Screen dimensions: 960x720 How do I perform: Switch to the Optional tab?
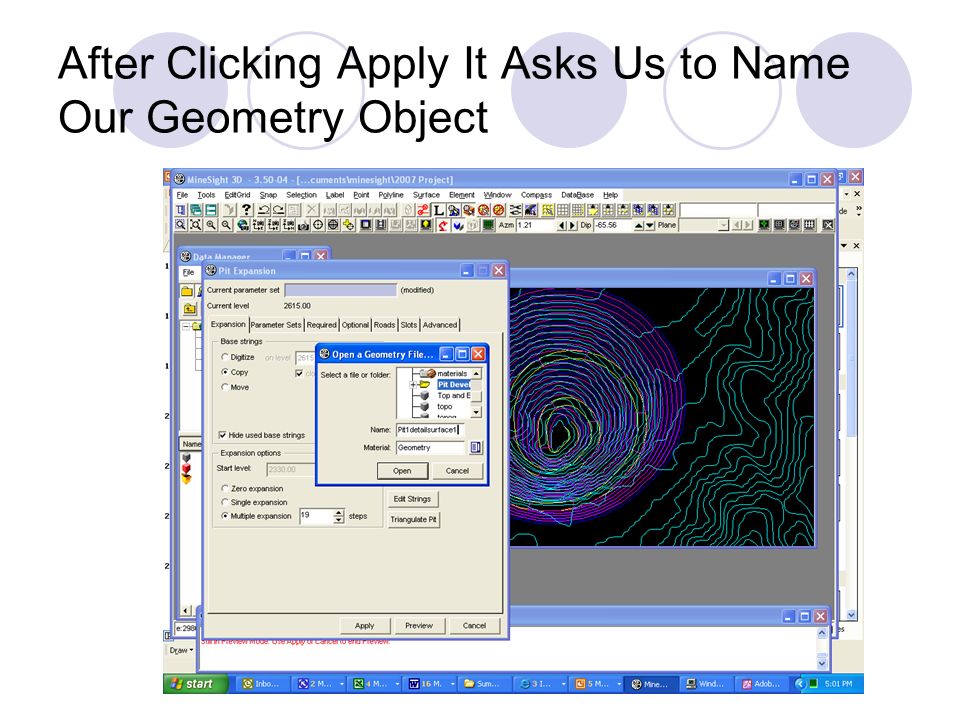point(355,325)
